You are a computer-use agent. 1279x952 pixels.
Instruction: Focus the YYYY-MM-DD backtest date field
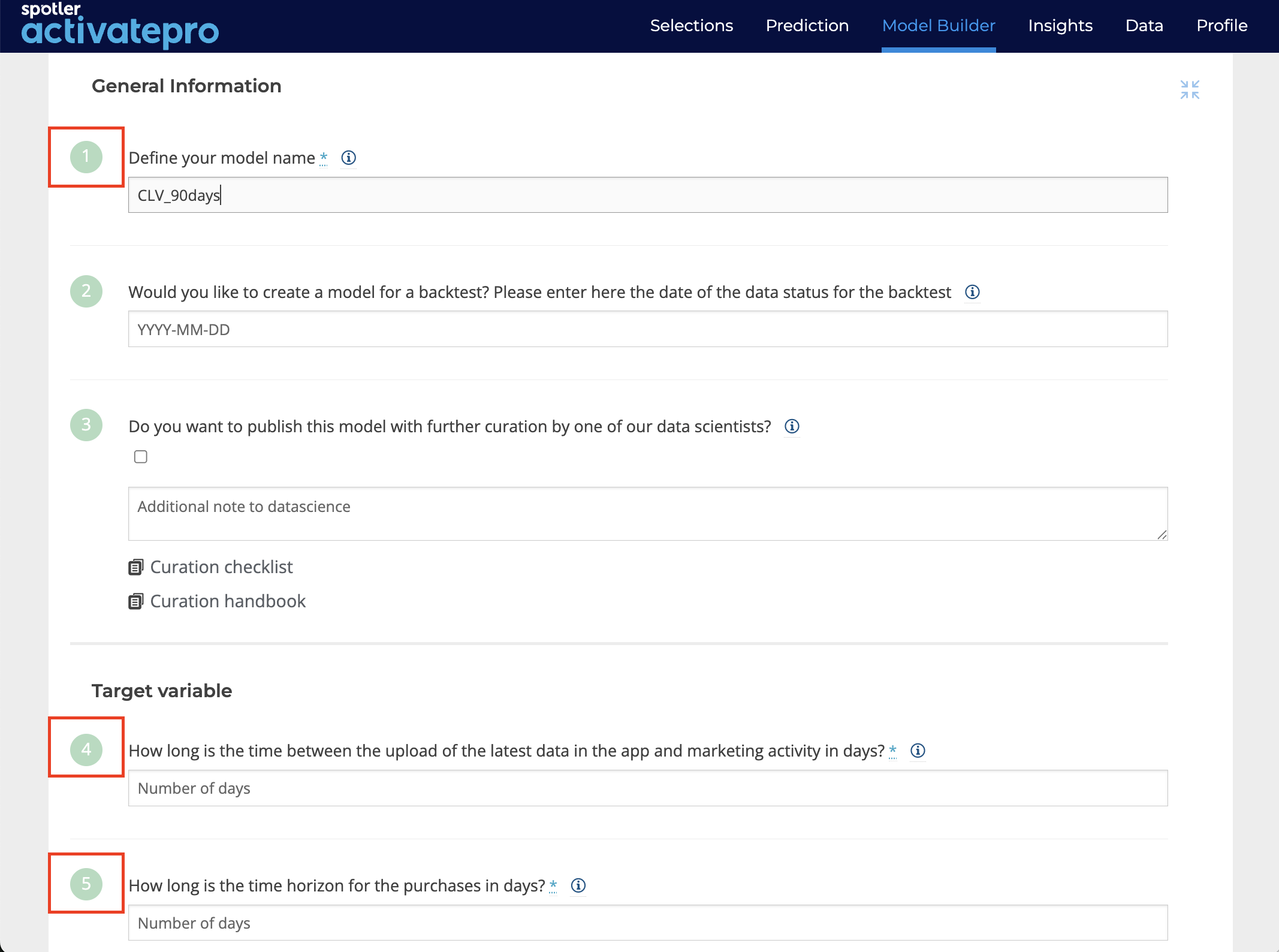tap(648, 329)
